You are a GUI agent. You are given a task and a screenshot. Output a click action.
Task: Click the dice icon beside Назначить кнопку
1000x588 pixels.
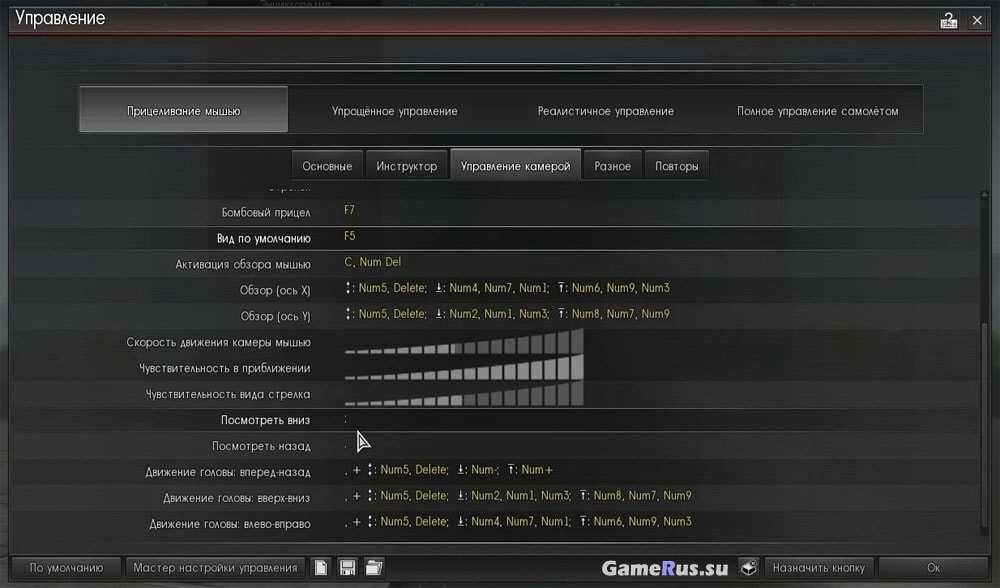pyautogui.click(x=749, y=567)
